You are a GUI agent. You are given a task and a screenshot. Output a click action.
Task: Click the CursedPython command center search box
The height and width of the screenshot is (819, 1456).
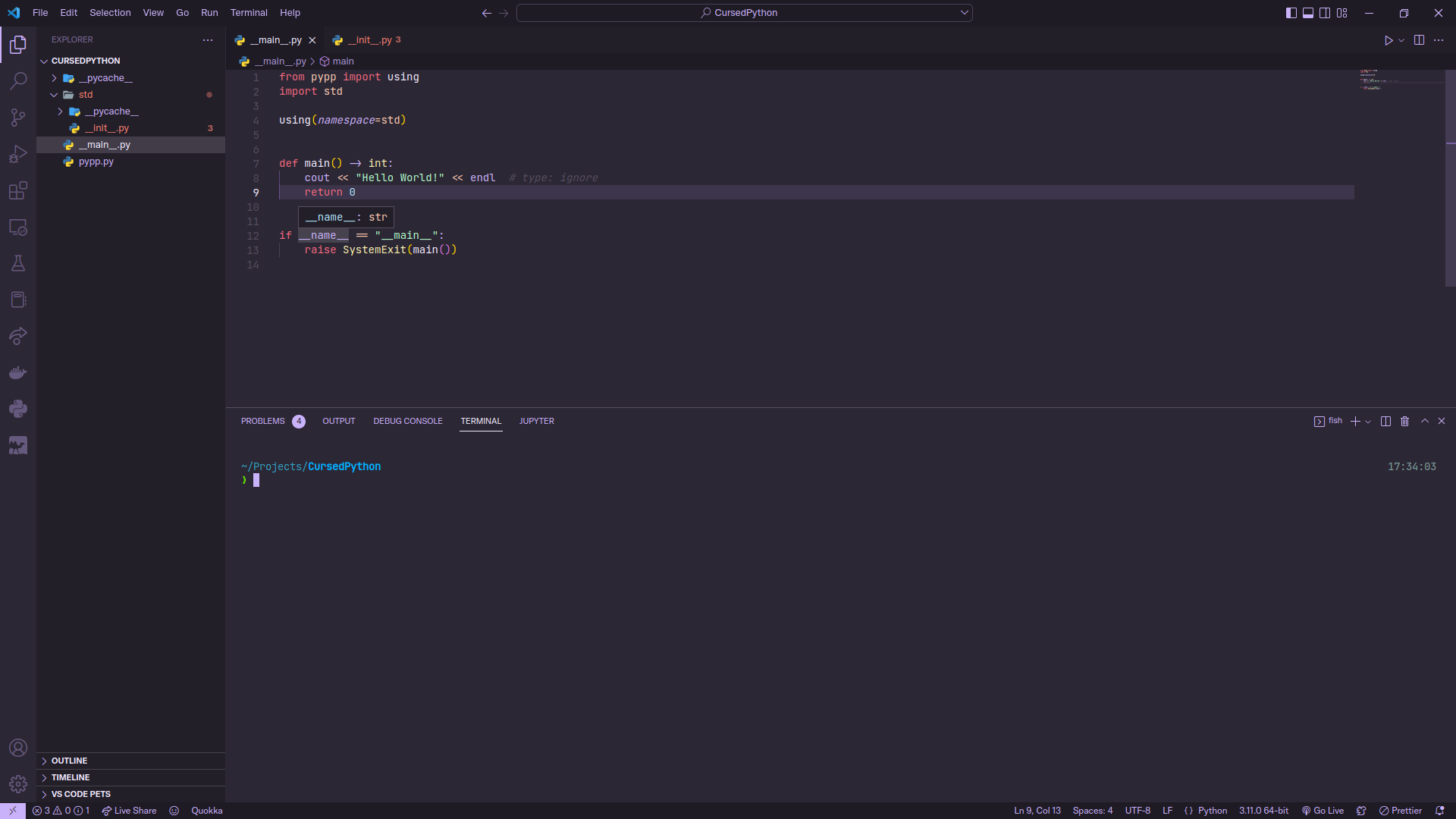coord(745,13)
